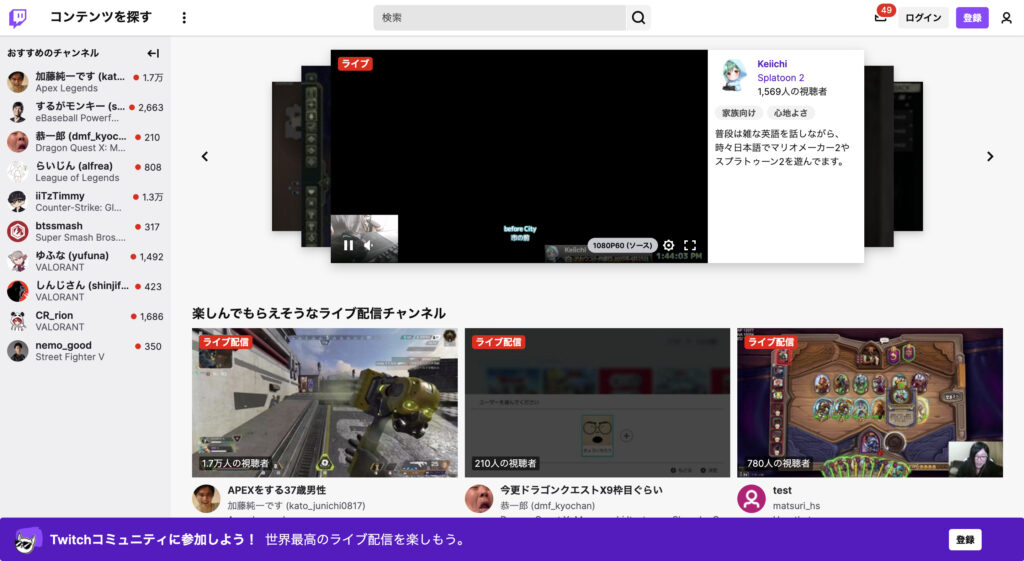The width and height of the screenshot is (1024, 561).
Task: Show the previous carousel stream
Action: coord(205,156)
